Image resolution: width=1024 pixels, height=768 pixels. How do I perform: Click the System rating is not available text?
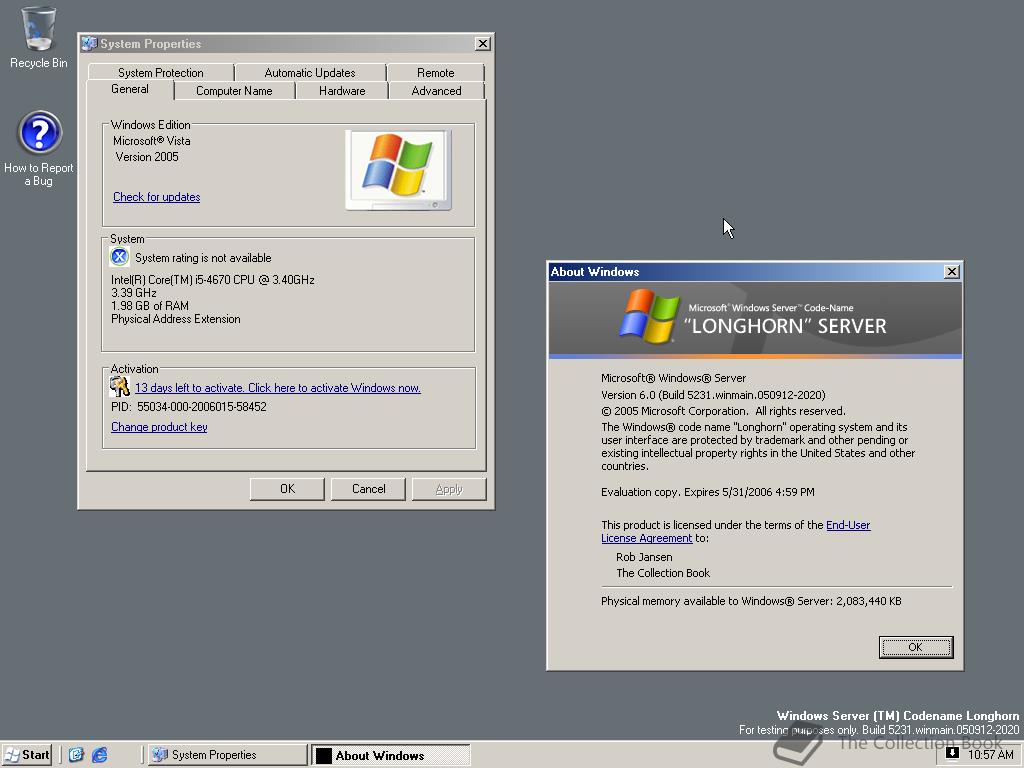click(x=203, y=258)
